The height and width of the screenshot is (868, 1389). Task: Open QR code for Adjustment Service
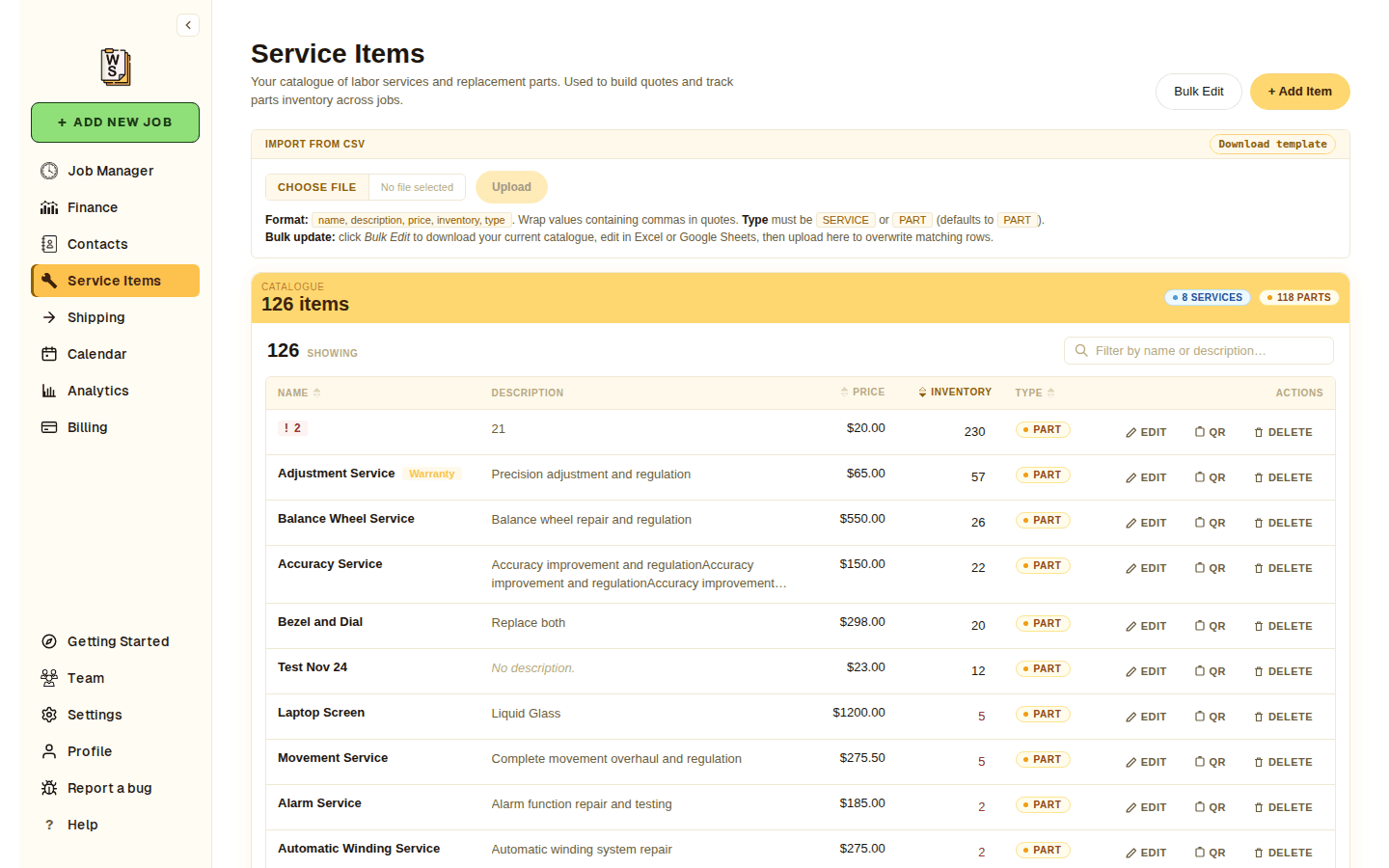point(1210,477)
